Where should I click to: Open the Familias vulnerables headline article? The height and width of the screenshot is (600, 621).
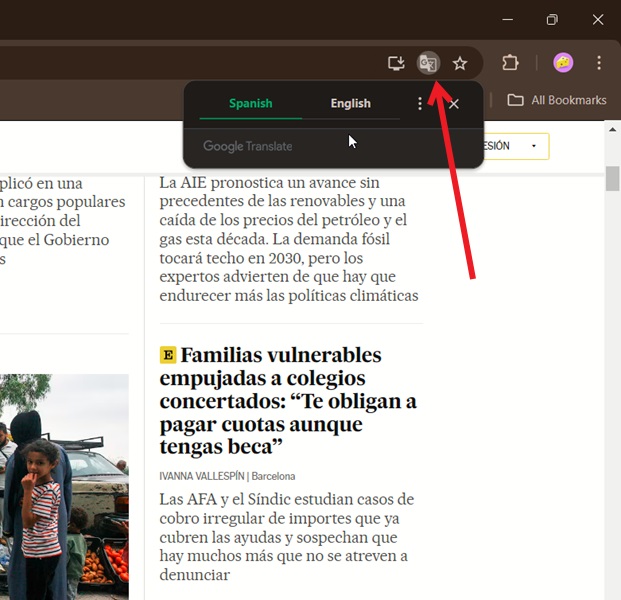tap(288, 401)
